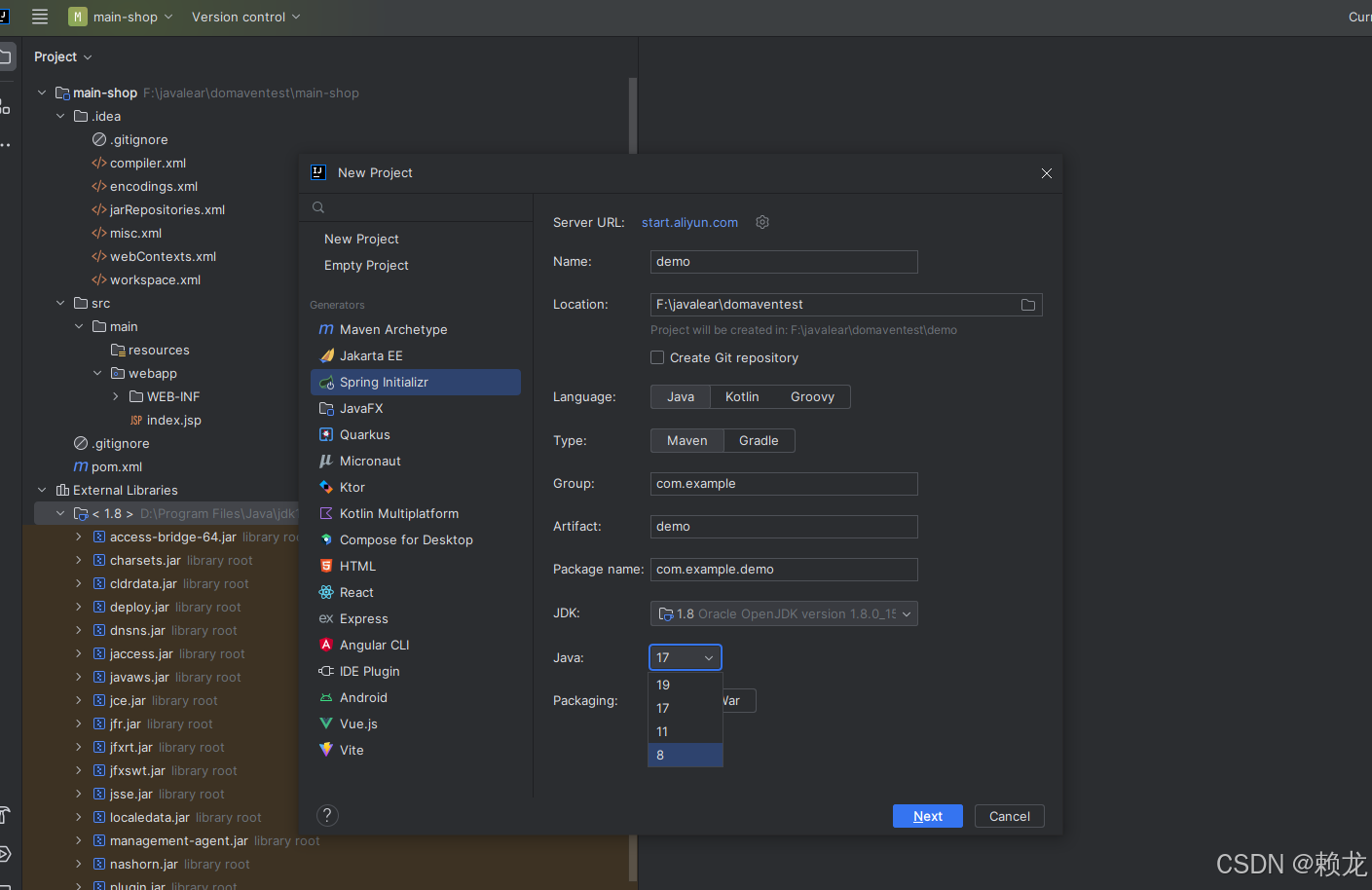Choose Gradle build type
This screenshot has height=890, width=1372.
tap(759, 441)
